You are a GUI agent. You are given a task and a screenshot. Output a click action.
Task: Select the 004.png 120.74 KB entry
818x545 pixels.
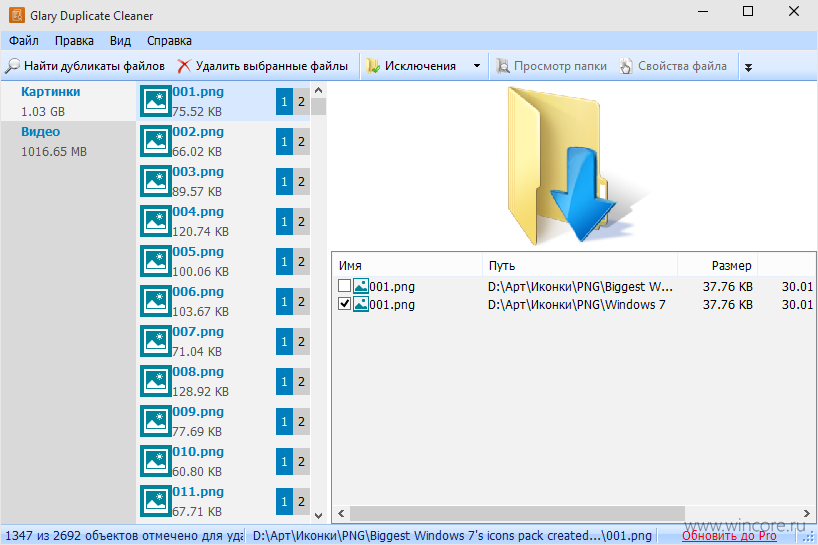click(225, 221)
